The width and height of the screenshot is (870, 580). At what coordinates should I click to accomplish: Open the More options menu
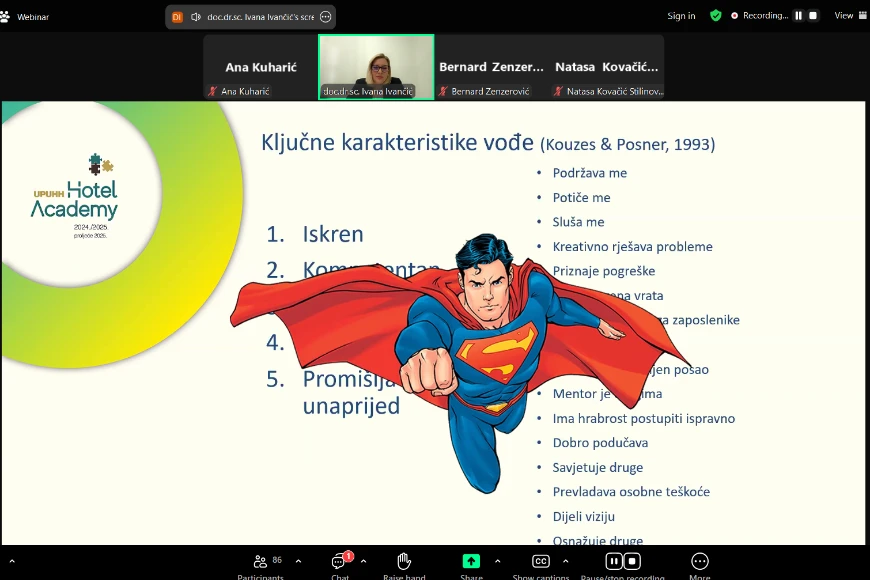click(700, 562)
